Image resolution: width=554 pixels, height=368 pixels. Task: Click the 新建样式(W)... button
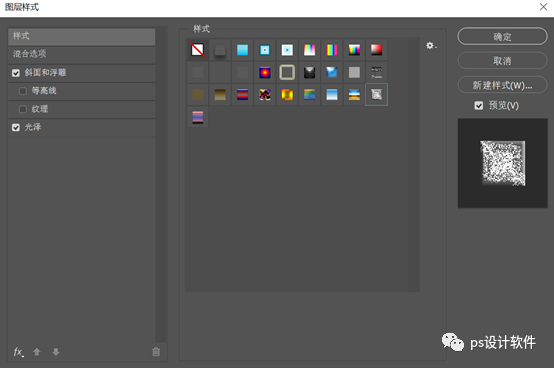[502, 85]
